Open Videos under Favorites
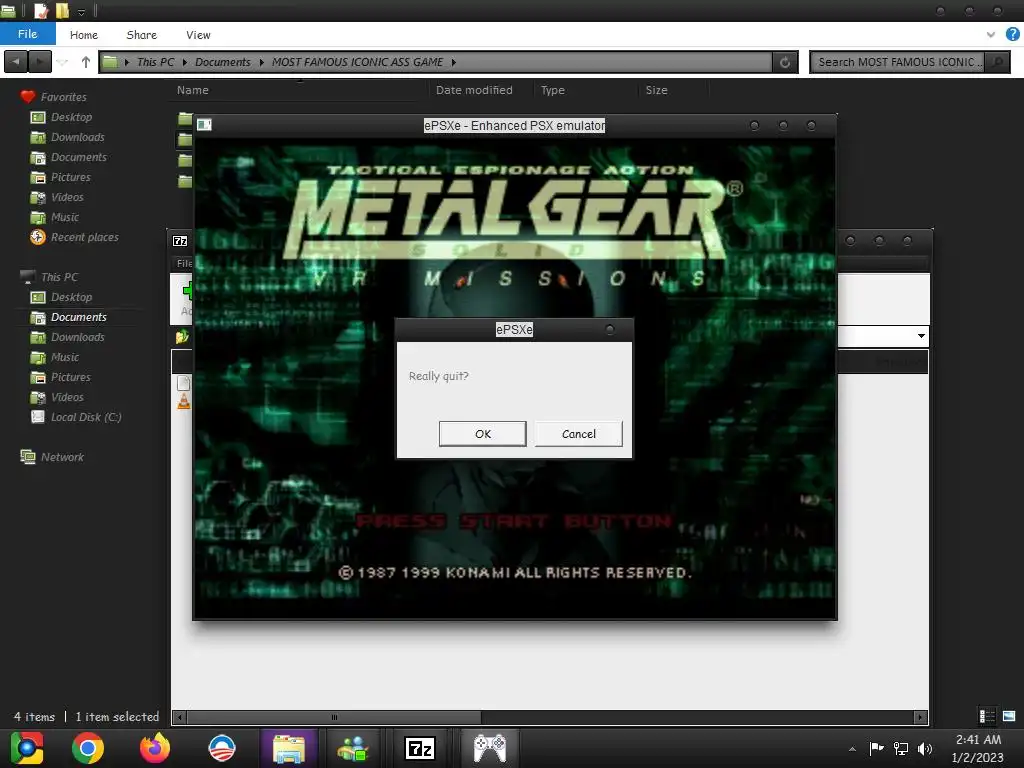Viewport: 1024px width, 768px height. pyautogui.click(x=67, y=197)
